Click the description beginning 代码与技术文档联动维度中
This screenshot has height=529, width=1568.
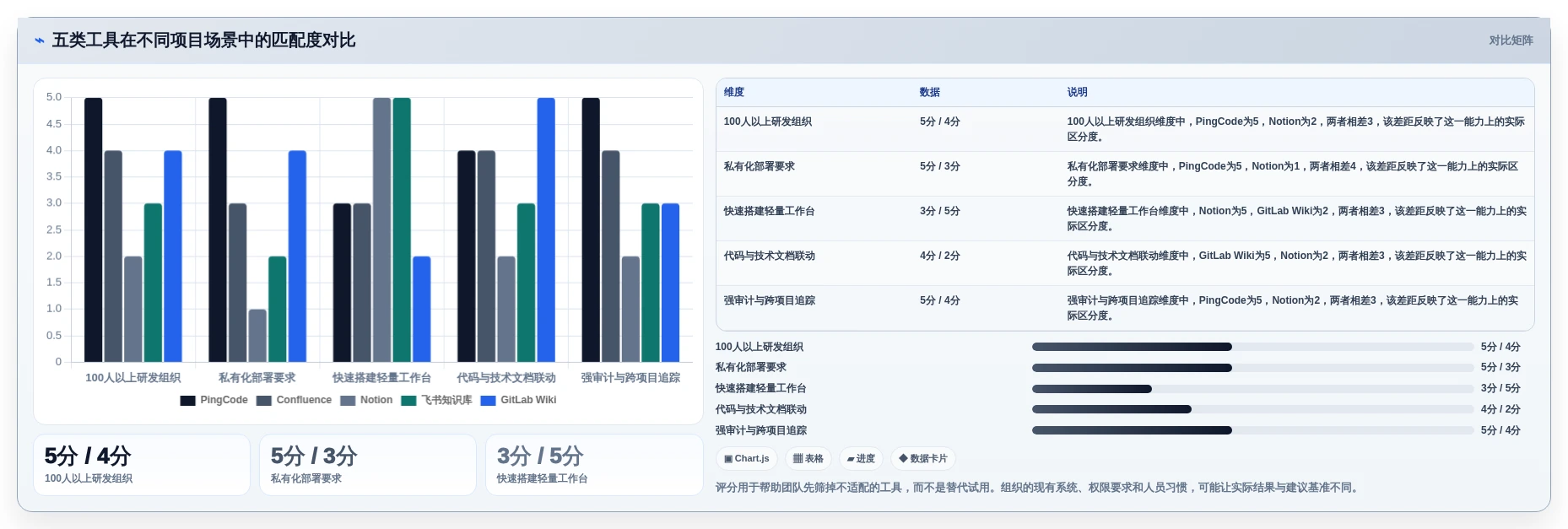pos(1296,263)
